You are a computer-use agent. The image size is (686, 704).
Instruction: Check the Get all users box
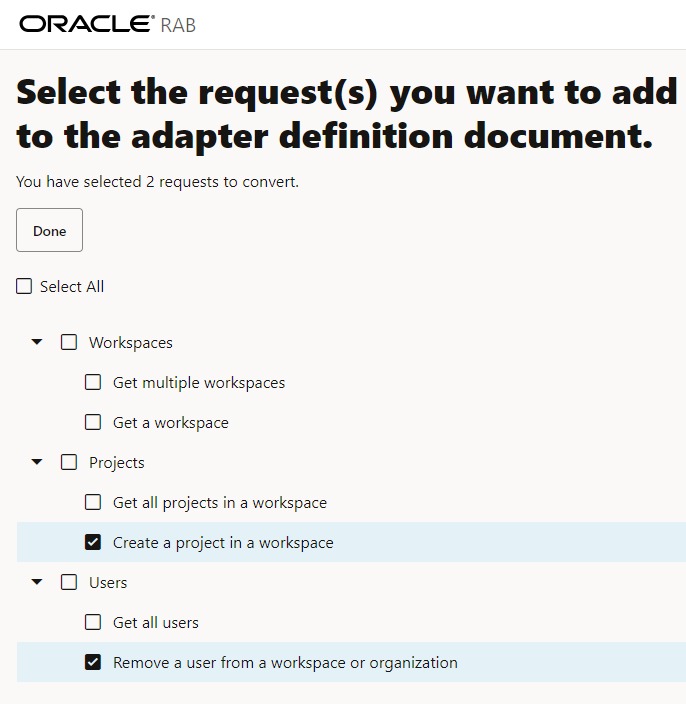point(93,622)
